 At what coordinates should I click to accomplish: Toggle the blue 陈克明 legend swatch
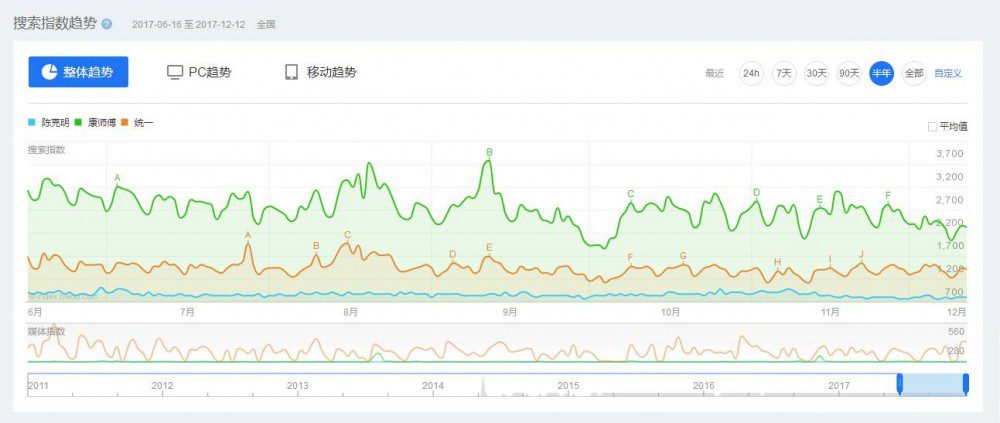(x=32, y=123)
